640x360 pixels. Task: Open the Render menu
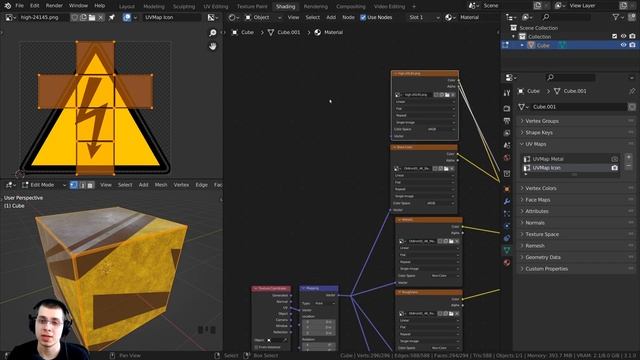click(x=54, y=6)
